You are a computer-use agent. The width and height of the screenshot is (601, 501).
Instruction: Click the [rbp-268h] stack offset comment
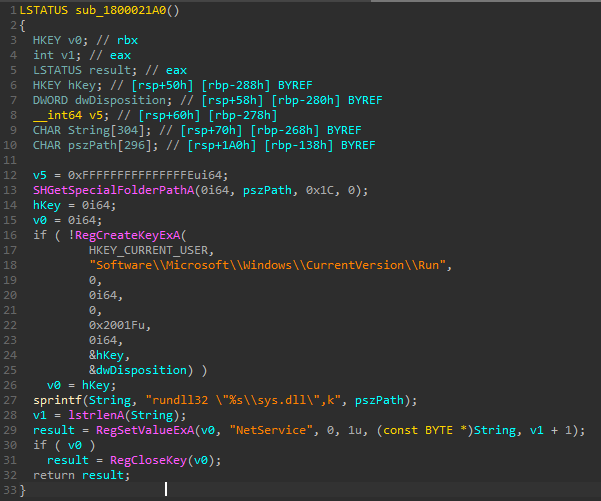point(285,130)
